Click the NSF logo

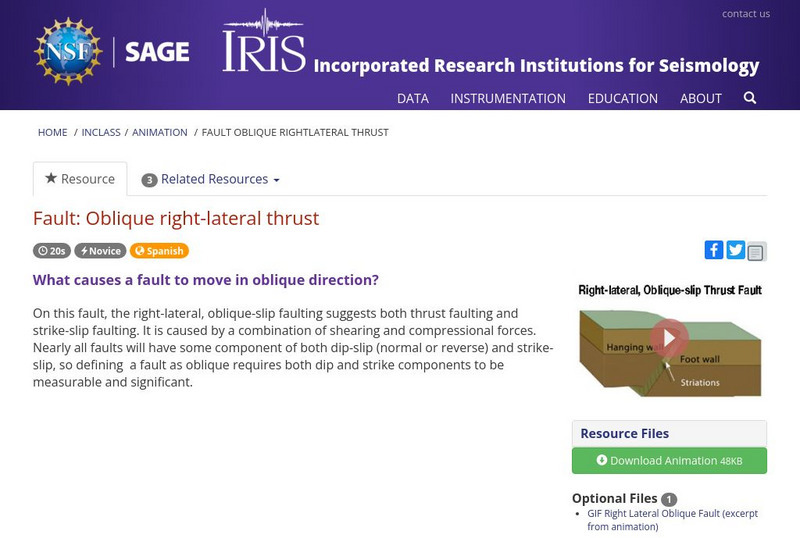click(x=68, y=51)
